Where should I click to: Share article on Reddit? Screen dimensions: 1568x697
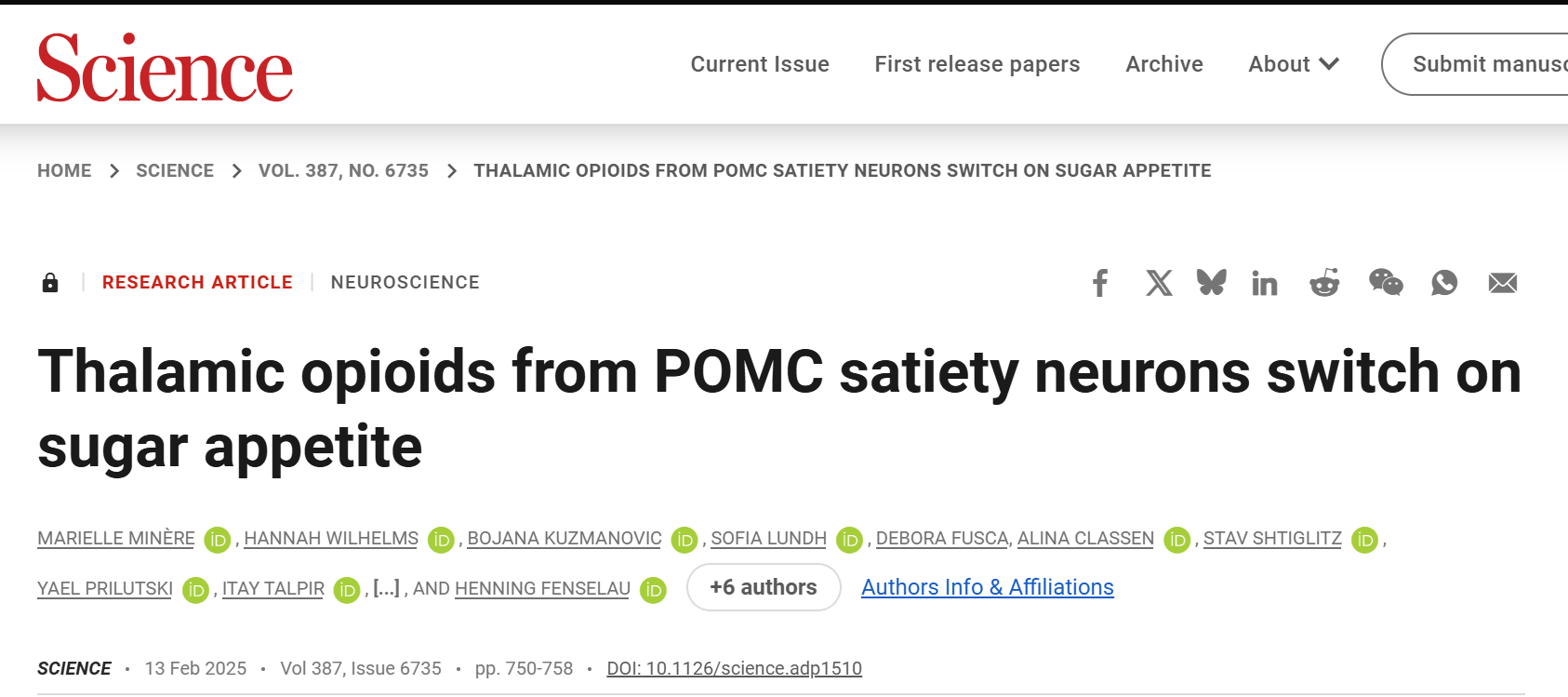coord(1324,283)
